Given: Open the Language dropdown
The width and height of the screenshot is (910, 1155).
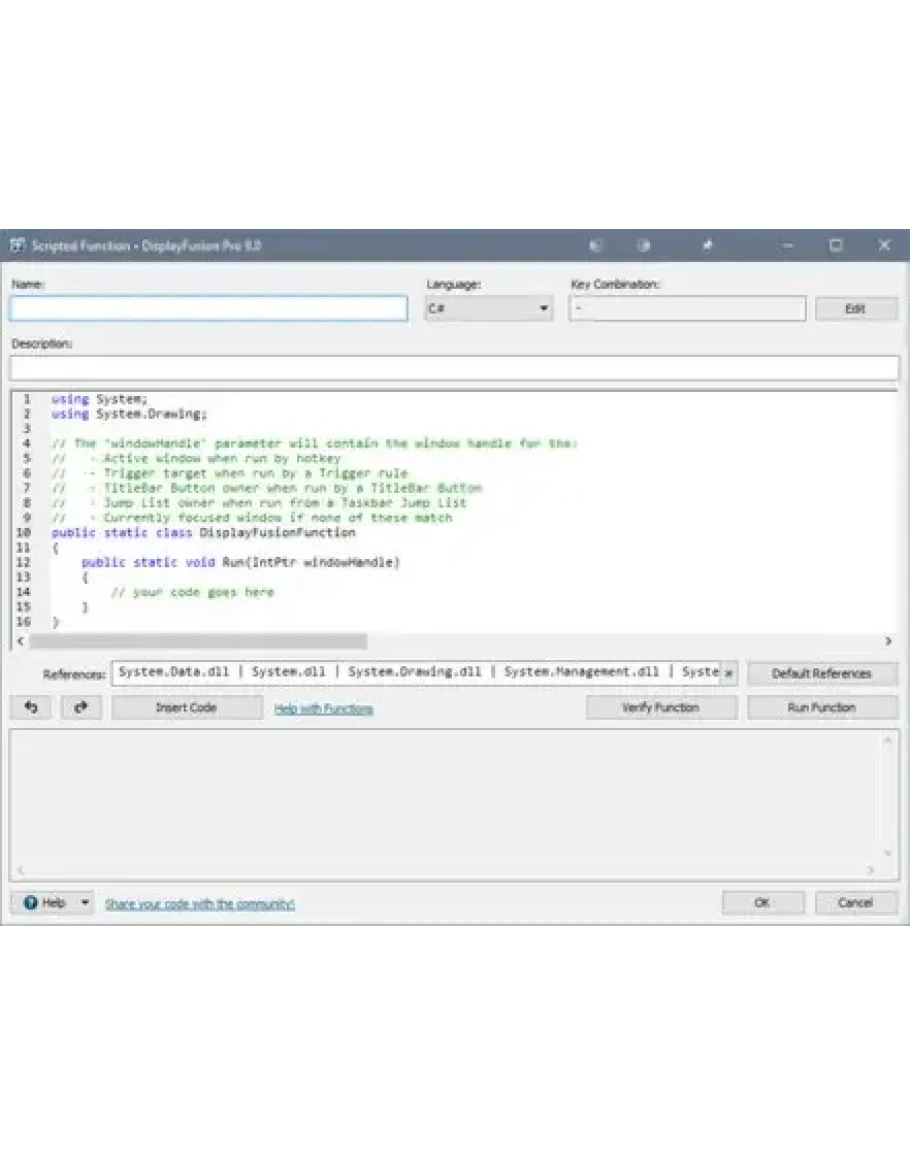Looking at the screenshot, I should (x=488, y=309).
